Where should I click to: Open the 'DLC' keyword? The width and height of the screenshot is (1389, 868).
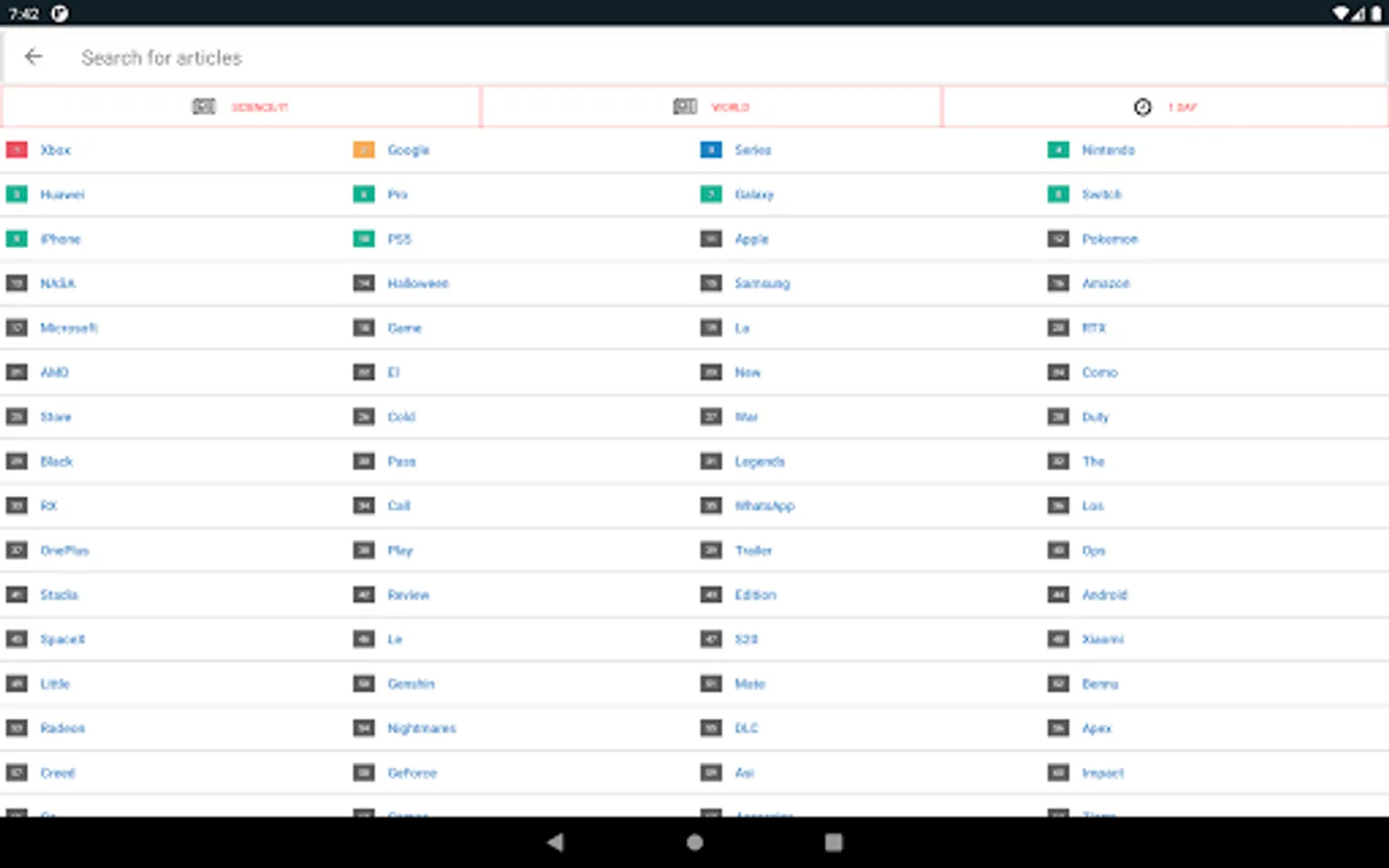click(747, 728)
